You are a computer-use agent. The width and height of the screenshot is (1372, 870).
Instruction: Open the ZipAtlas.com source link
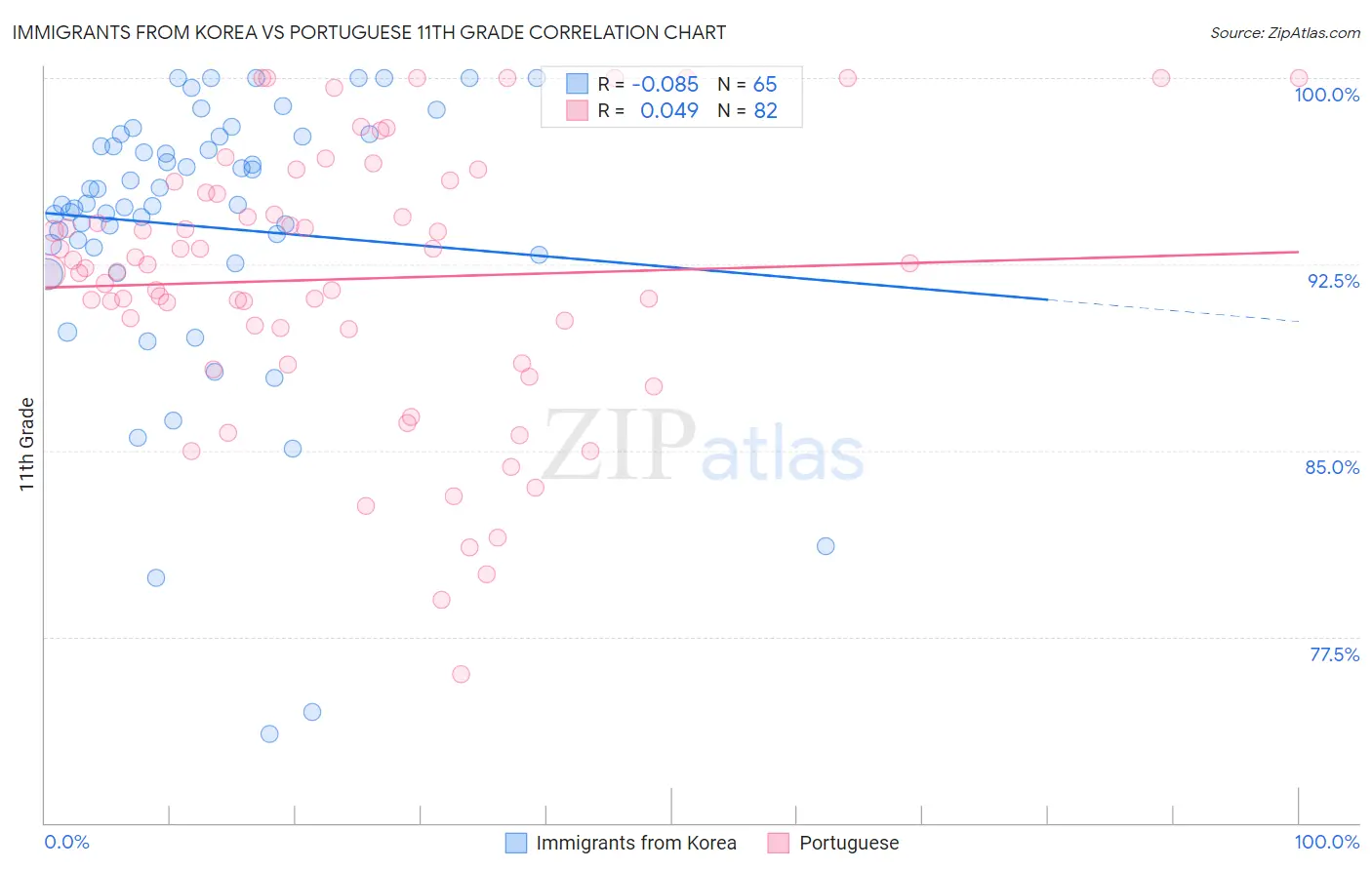pyautogui.click(x=1285, y=32)
